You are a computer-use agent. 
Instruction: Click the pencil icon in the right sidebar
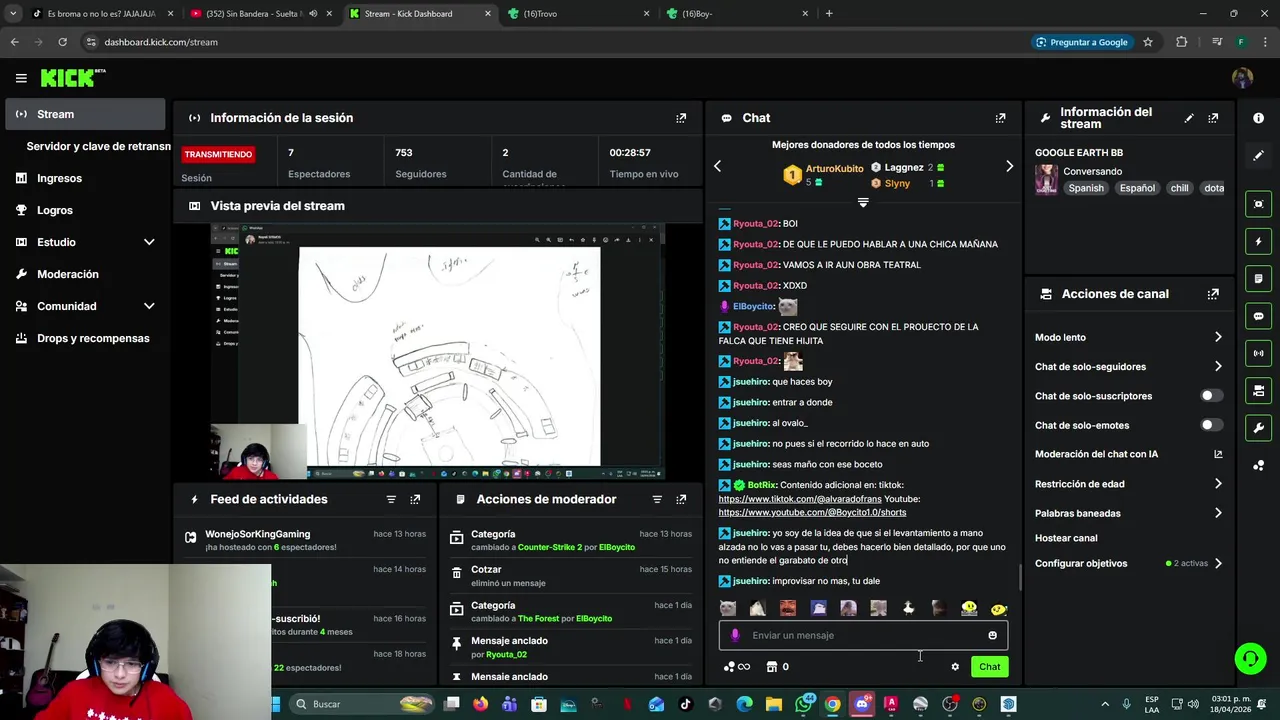pyautogui.click(x=1258, y=156)
